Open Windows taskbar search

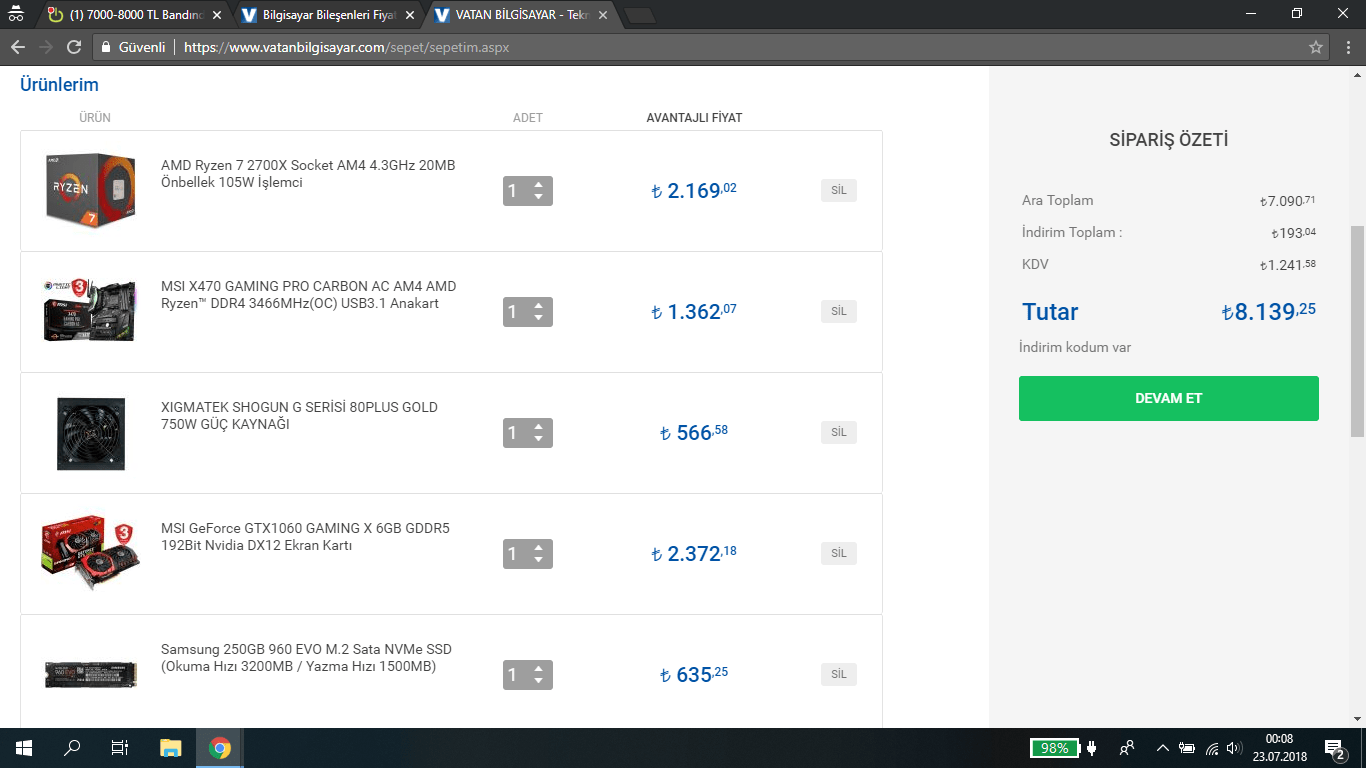72,748
